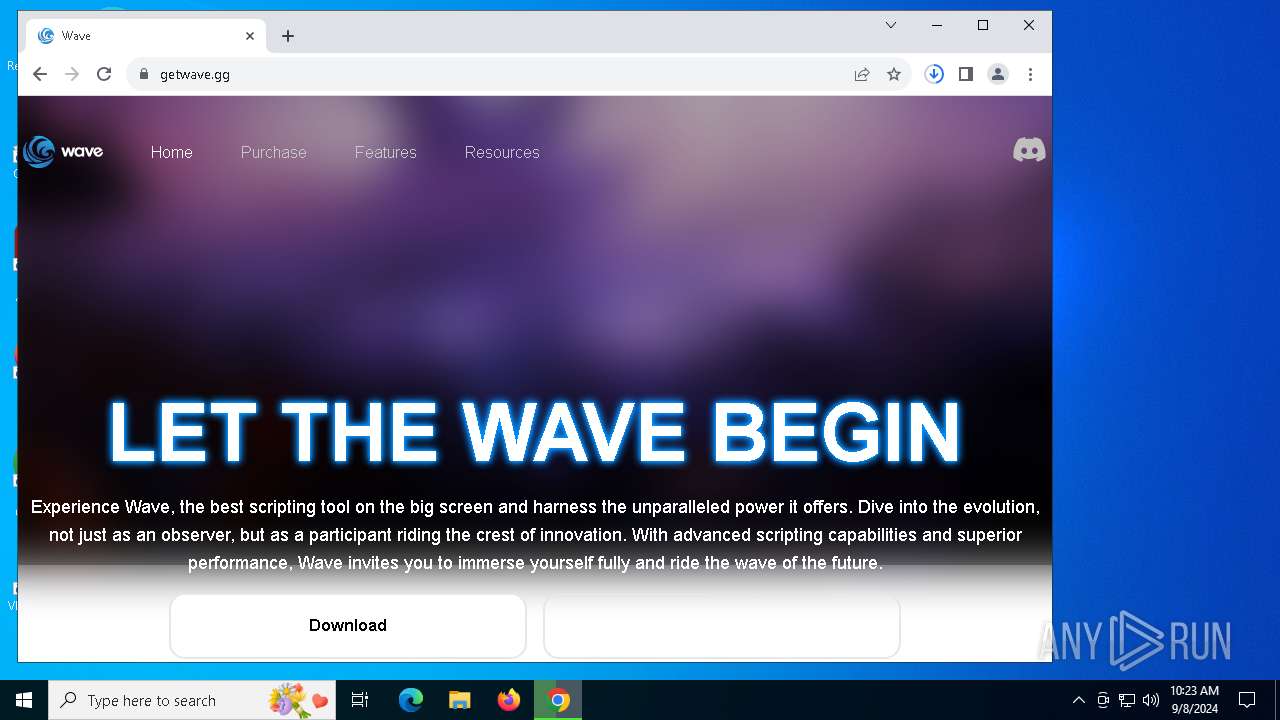Click the browser forward arrow

(x=72, y=74)
